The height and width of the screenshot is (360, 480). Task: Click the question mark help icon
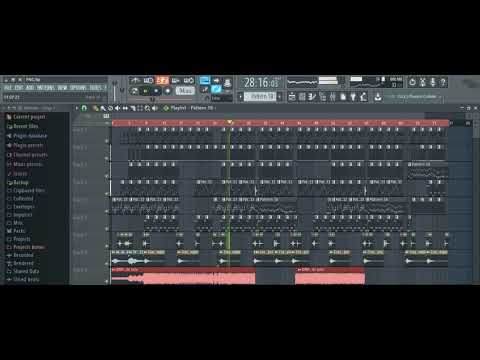click(x=443, y=82)
